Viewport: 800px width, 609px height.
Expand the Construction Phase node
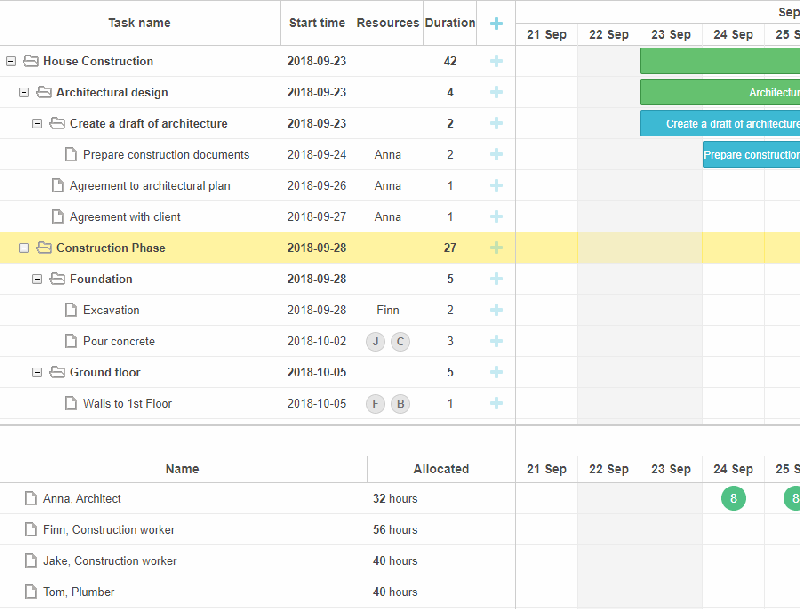pyautogui.click(x=24, y=247)
